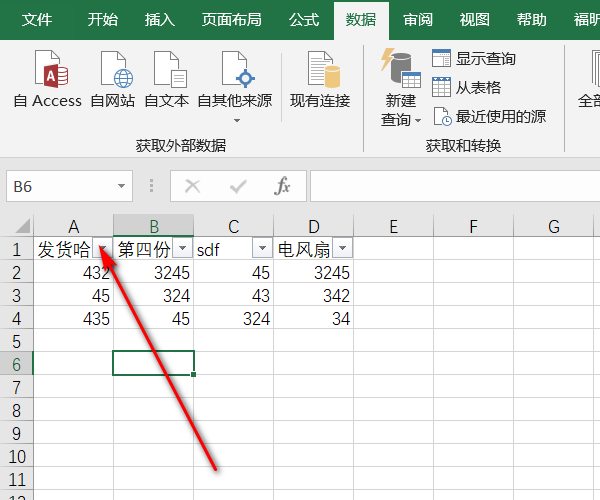Click cell A2 containing 432
Screen dimensions: 600x500
(x=73, y=272)
